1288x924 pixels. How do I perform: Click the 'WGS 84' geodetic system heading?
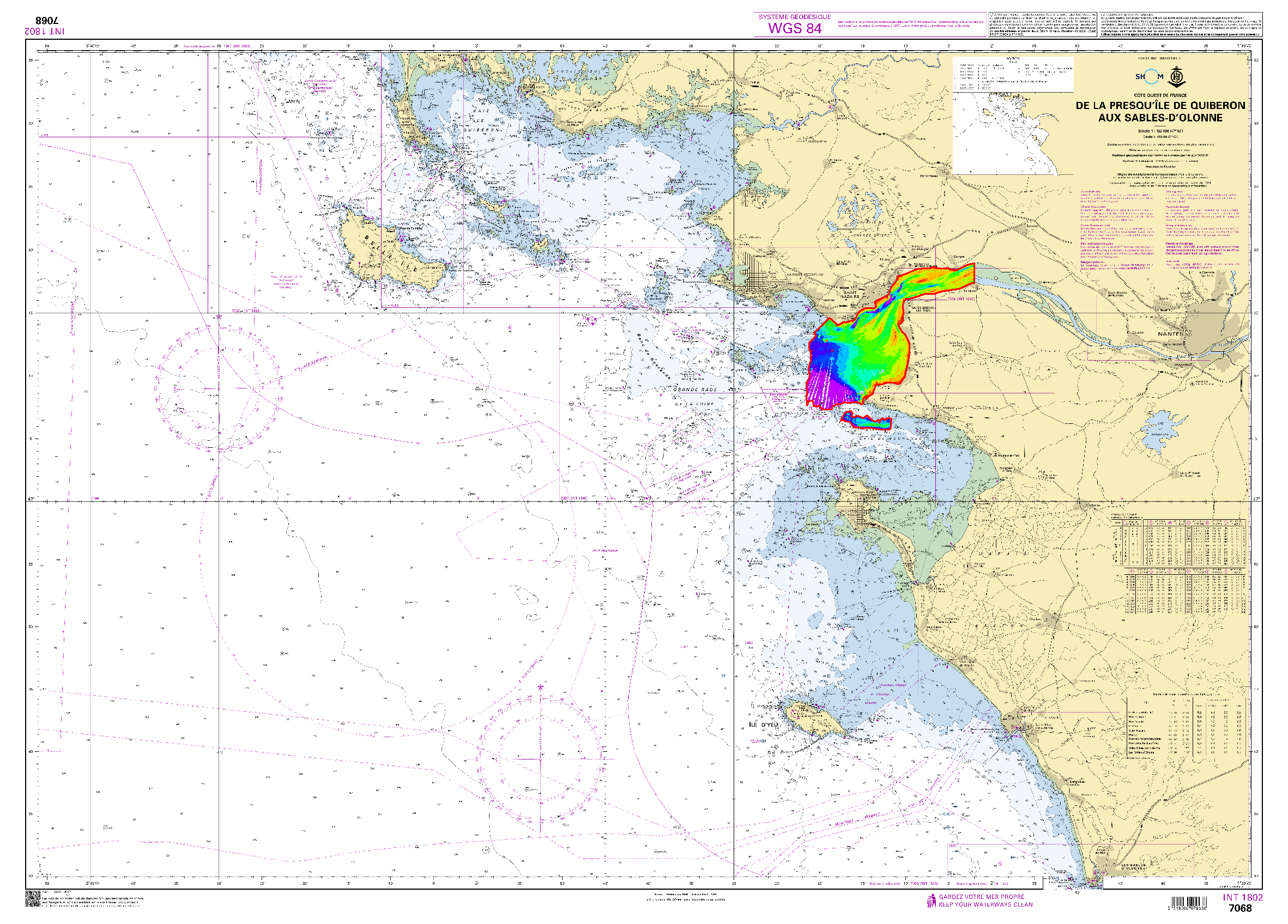[x=795, y=28]
